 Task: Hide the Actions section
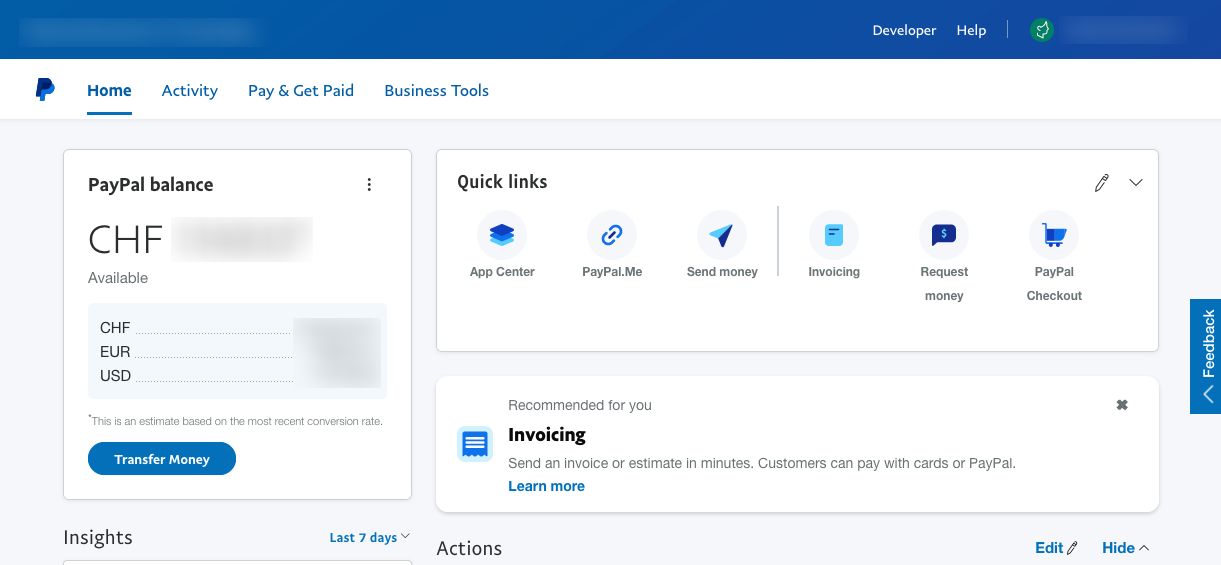click(x=1125, y=548)
